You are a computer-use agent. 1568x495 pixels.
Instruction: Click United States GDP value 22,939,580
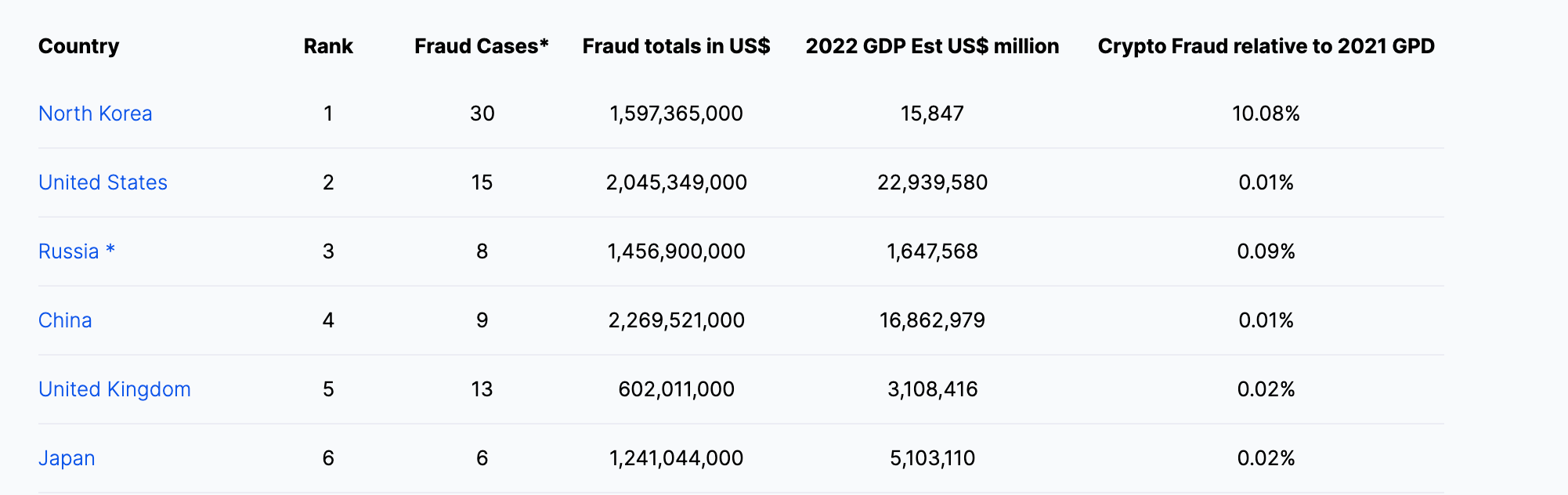(932, 182)
